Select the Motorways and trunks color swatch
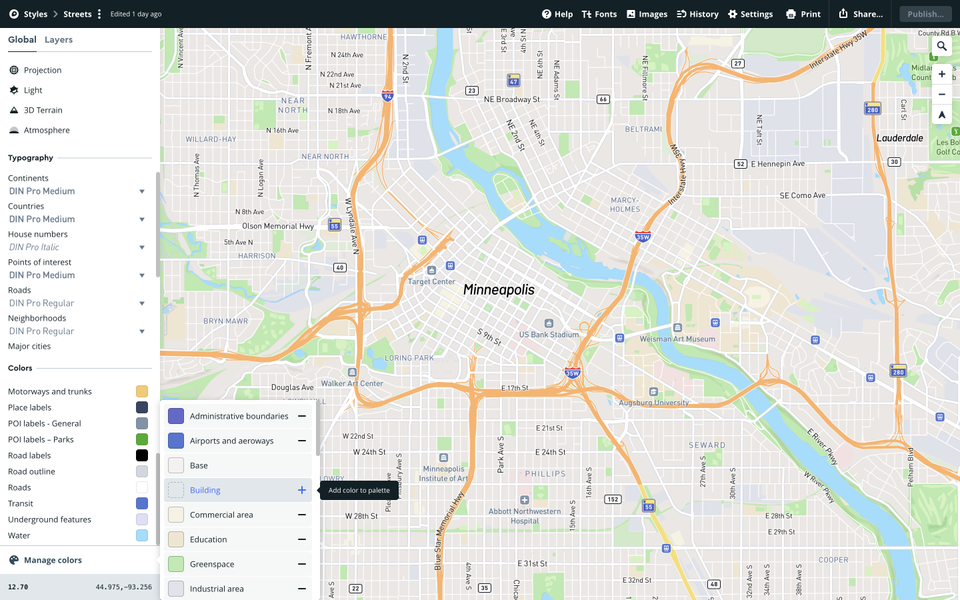 pos(142,391)
